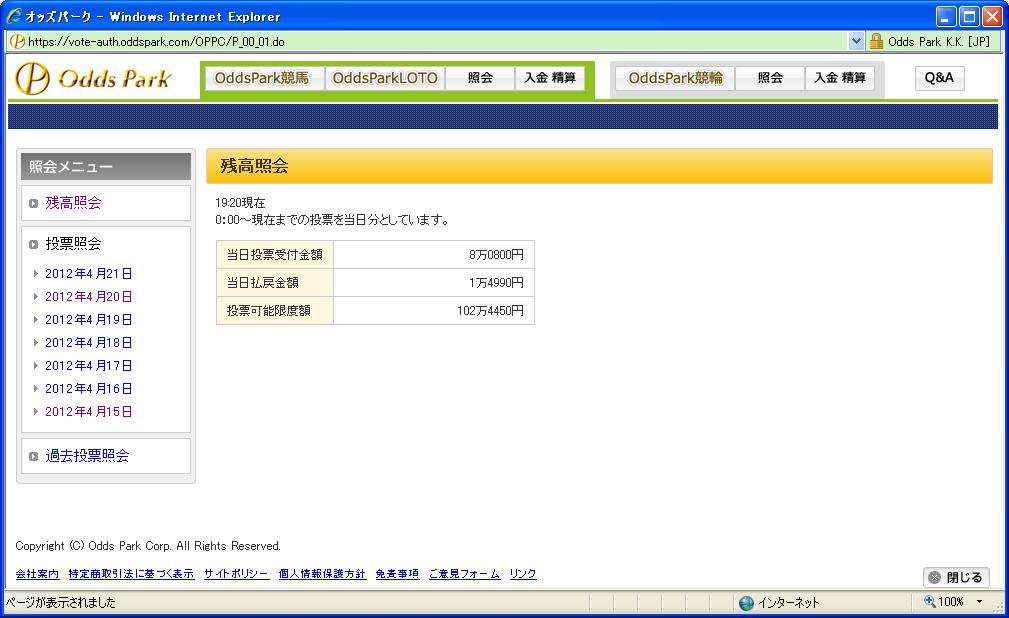Open the ご意見フォーム footer link
The image size is (1009, 618).
pyautogui.click(x=464, y=574)
